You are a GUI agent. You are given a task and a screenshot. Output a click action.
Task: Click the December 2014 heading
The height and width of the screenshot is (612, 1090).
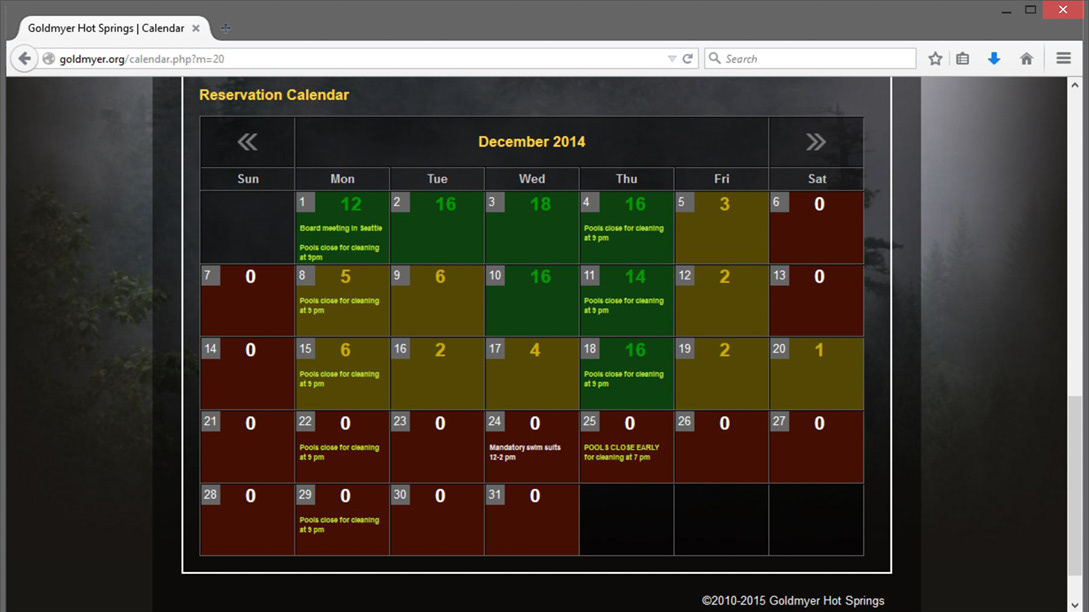pyautogui.click(x=532, y=142)
